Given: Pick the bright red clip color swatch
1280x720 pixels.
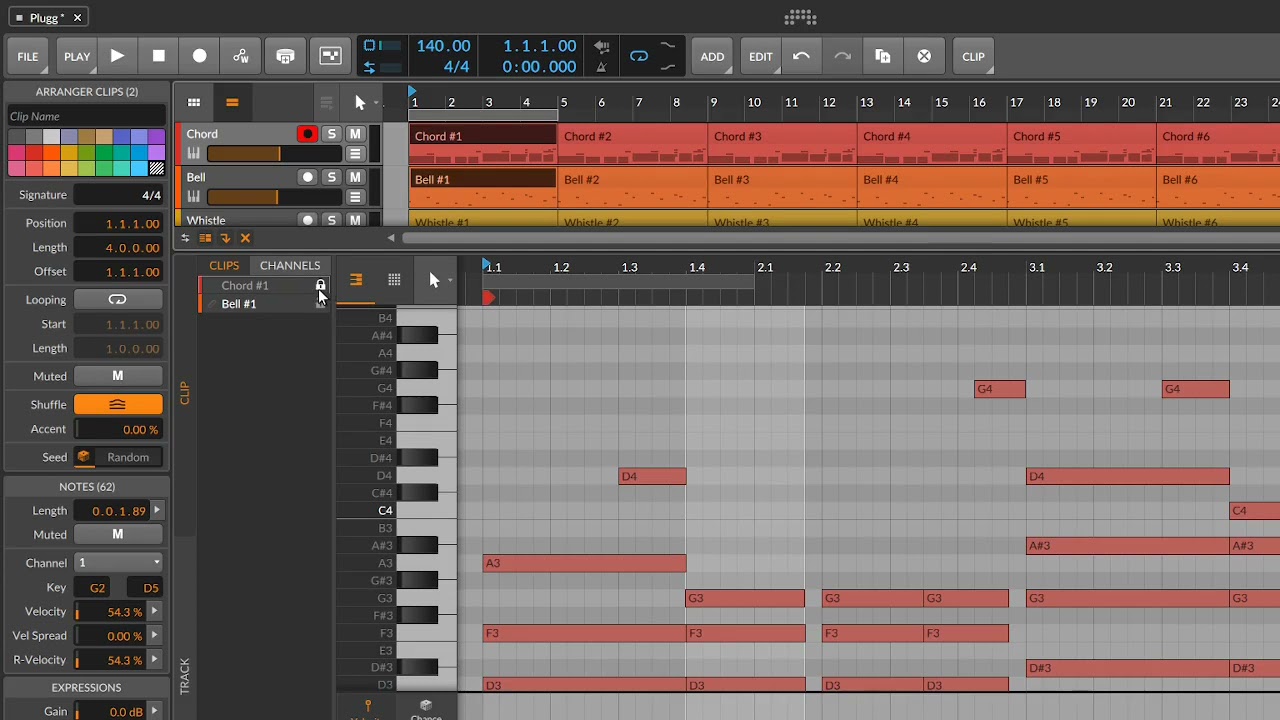Looking at the screenshot, I should 33,153.
